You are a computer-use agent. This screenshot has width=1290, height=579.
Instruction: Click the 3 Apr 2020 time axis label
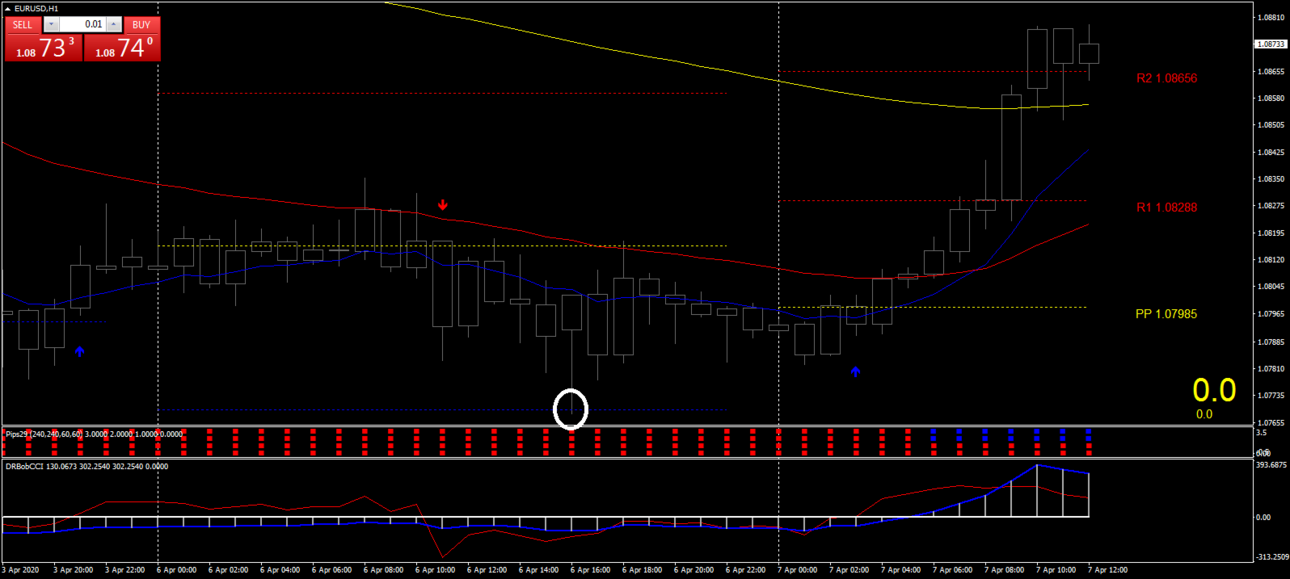21,570
